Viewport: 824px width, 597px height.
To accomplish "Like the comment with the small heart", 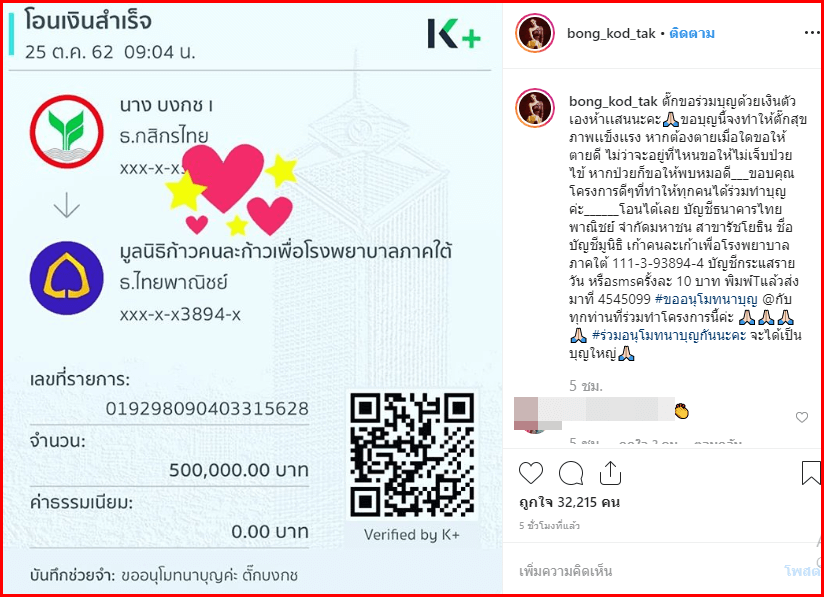I will [801, 417].
